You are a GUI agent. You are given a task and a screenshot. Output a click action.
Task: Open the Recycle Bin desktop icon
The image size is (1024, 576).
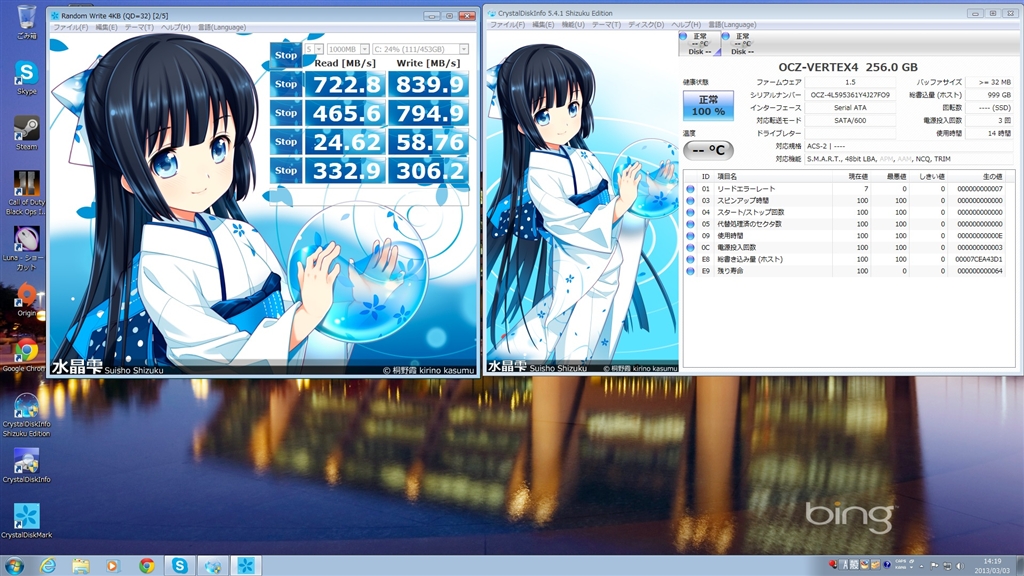click(27, 22)
